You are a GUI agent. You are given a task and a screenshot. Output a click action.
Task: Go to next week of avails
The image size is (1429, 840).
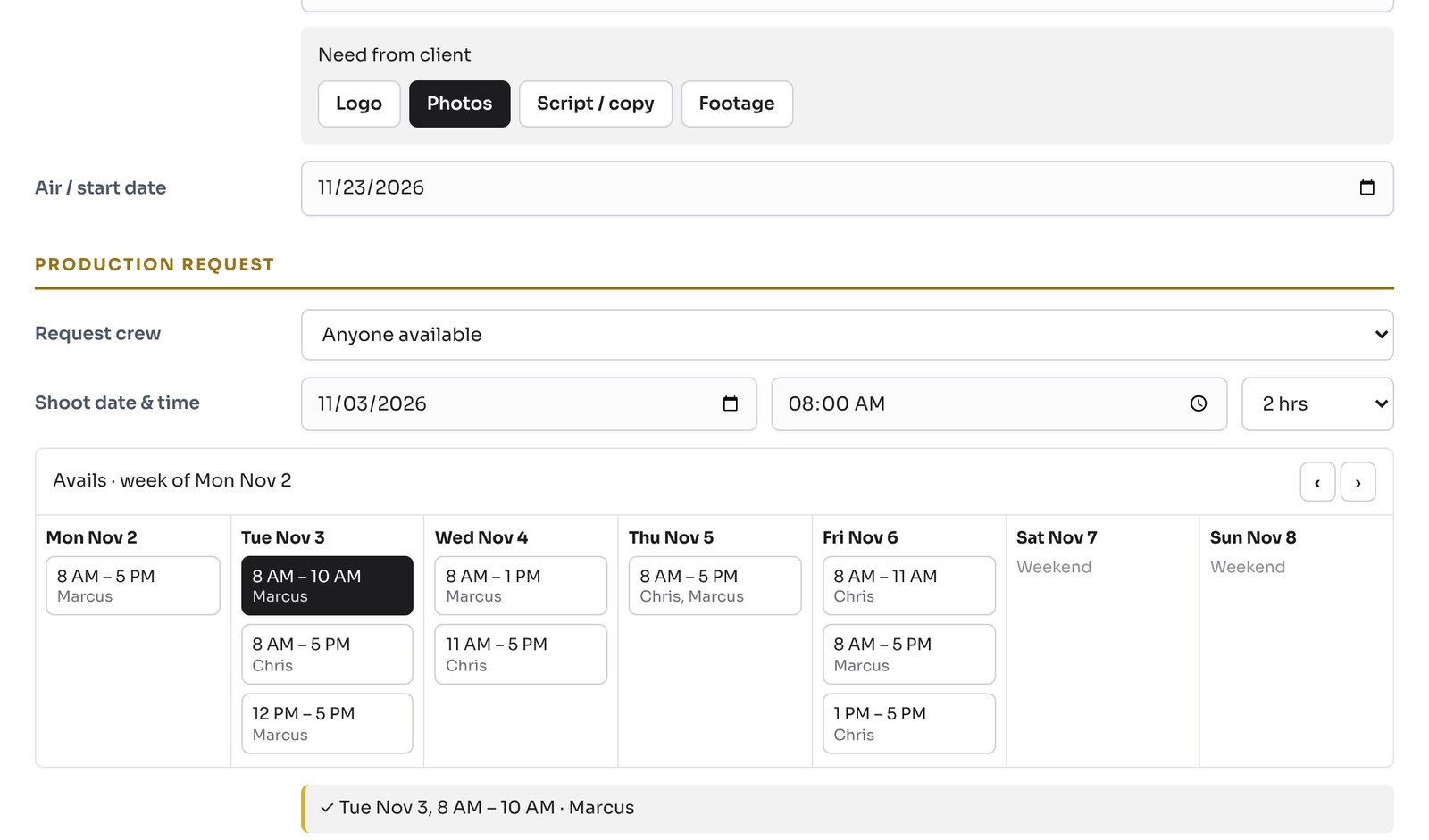coord(1358,482)
